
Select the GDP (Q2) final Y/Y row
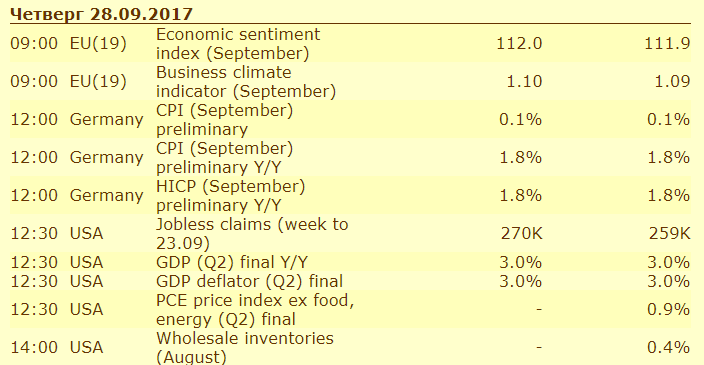click(350, 262)
